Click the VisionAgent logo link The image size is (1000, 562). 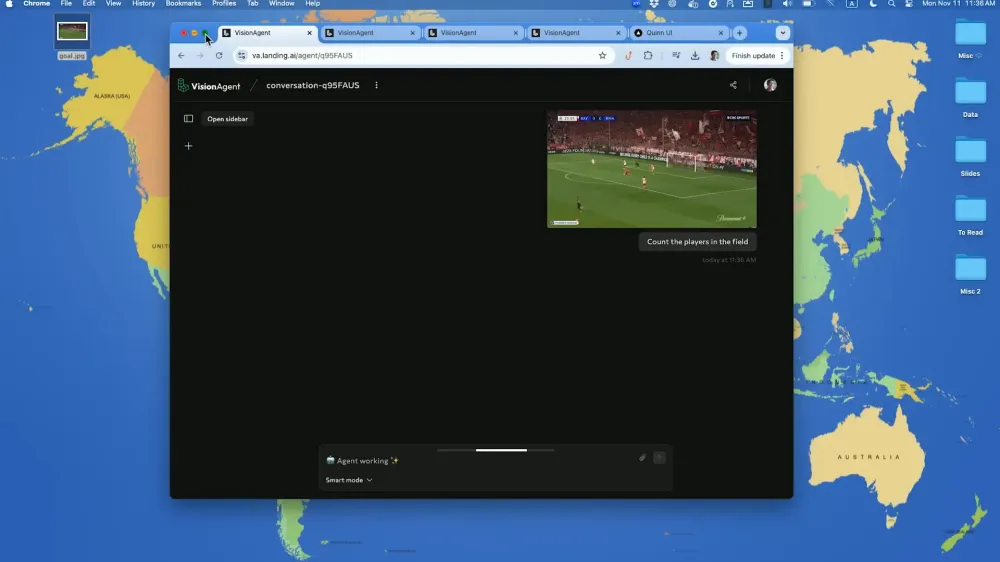209,85
